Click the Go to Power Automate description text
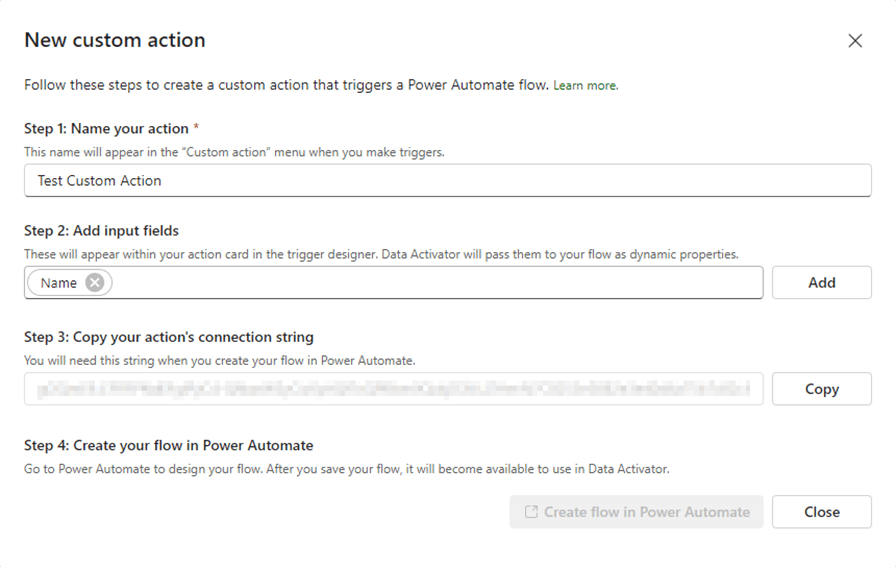 [345, 468]
